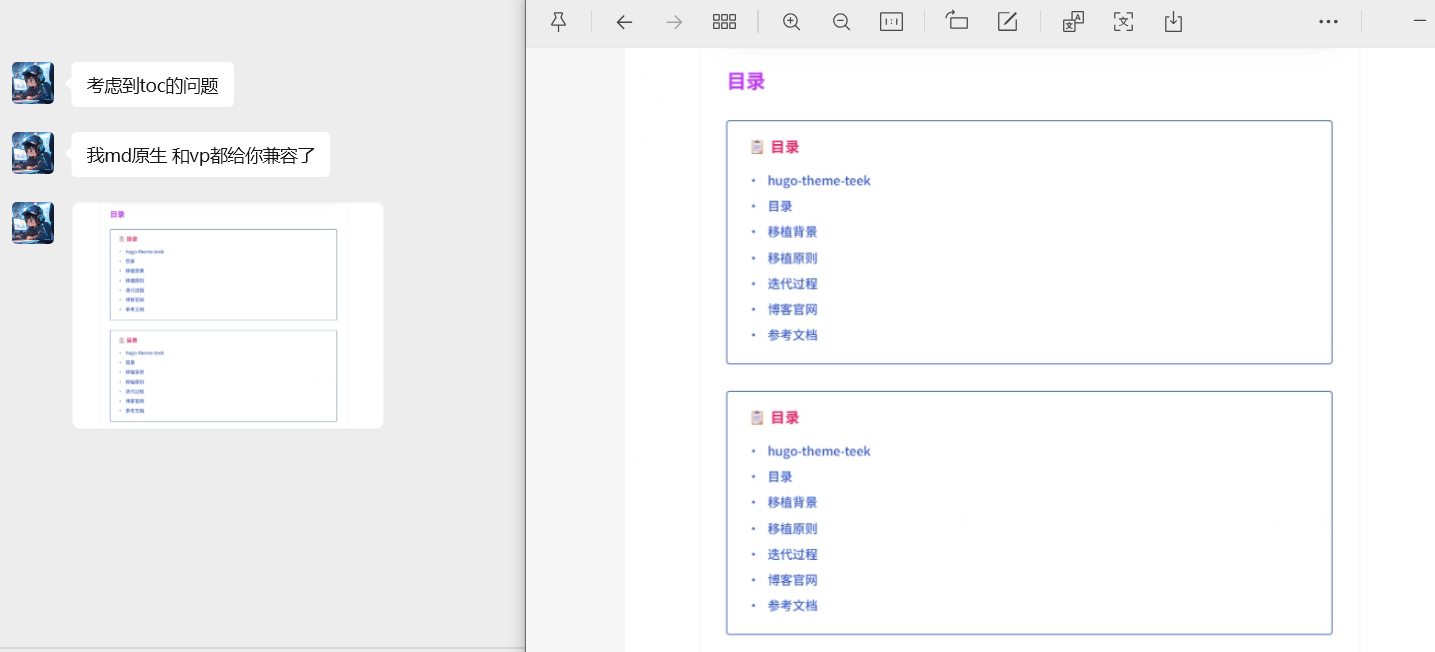Click the sender avatar beside the first message

pyautogui.click(x=33, y=83)
